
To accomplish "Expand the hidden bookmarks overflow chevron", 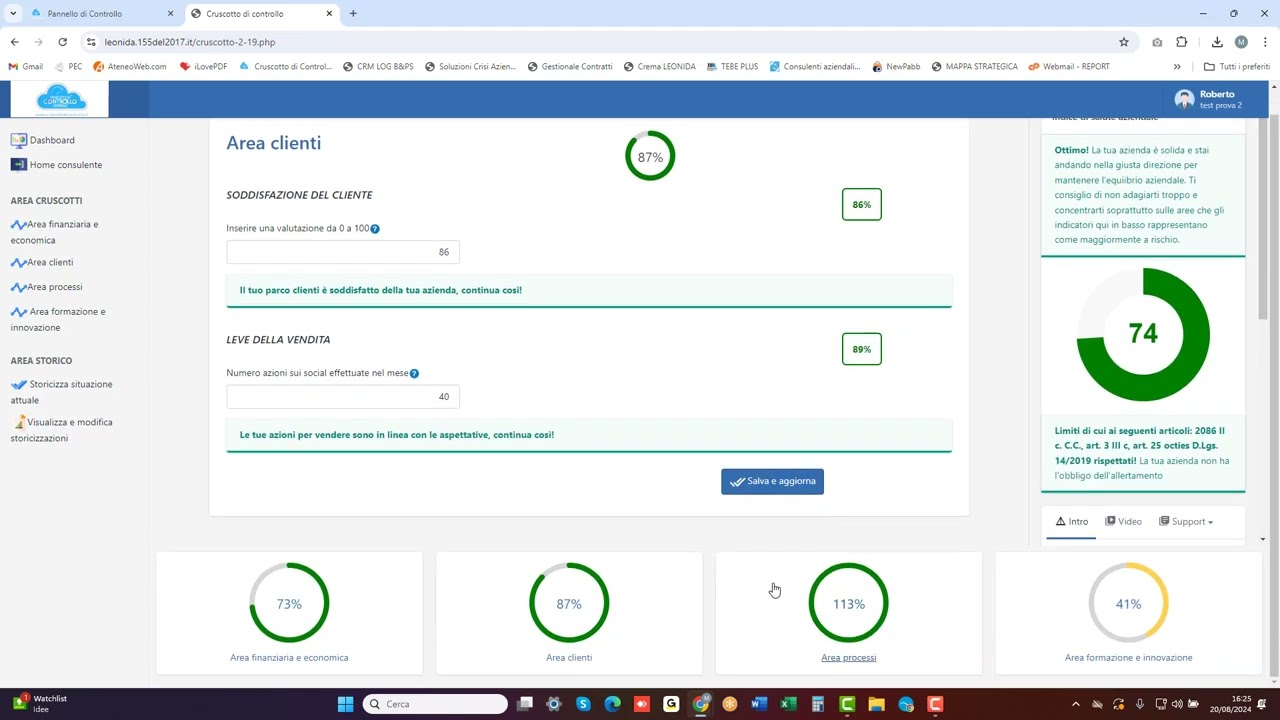I will (1177, 67).
